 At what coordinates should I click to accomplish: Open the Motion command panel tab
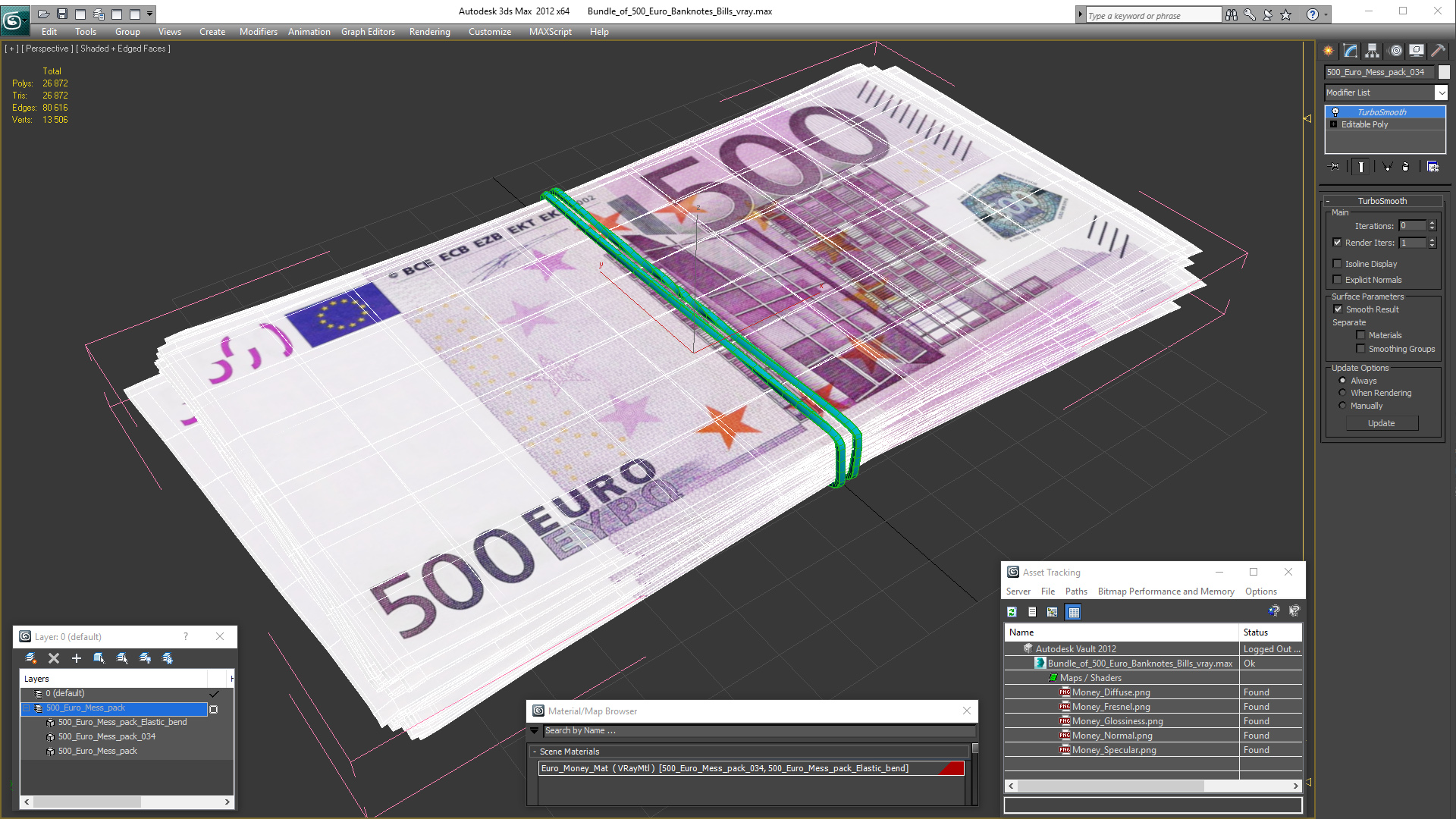point(1395,51)
